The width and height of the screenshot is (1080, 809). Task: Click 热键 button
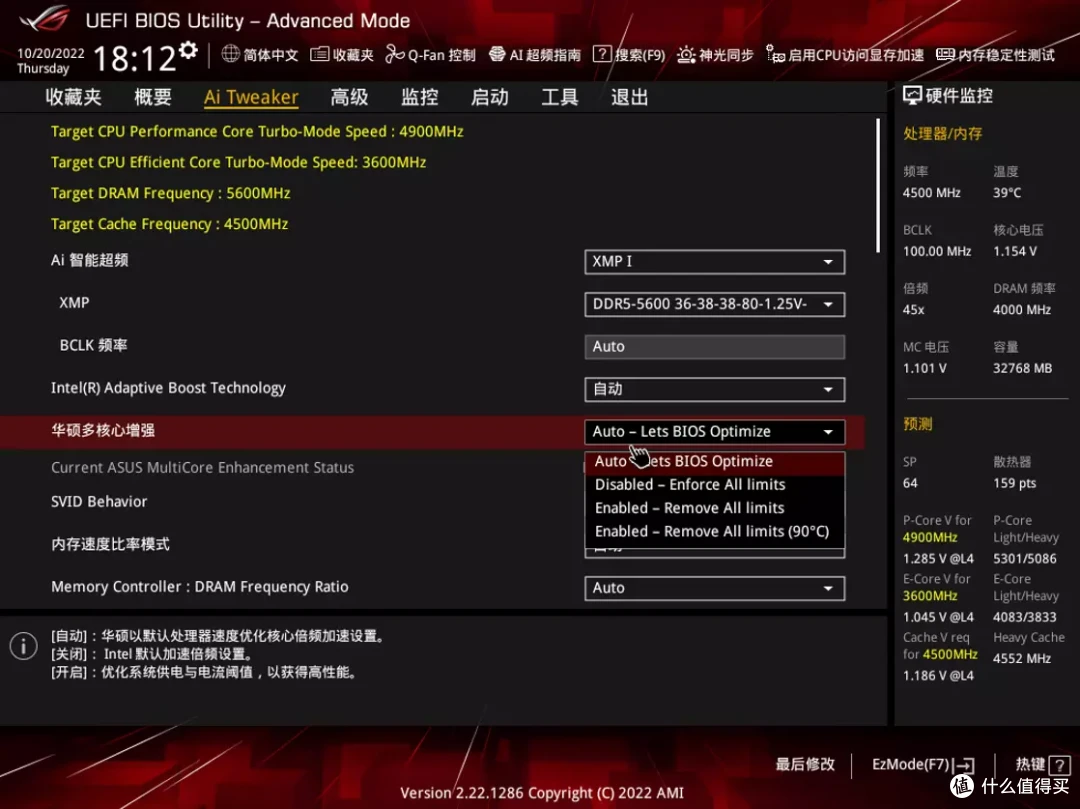1043,764
